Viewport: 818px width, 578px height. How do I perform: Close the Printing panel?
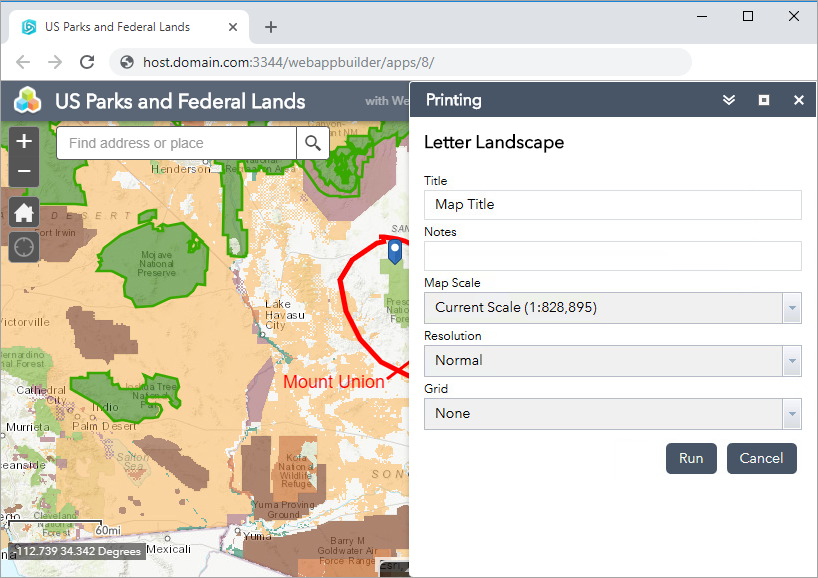799,100
